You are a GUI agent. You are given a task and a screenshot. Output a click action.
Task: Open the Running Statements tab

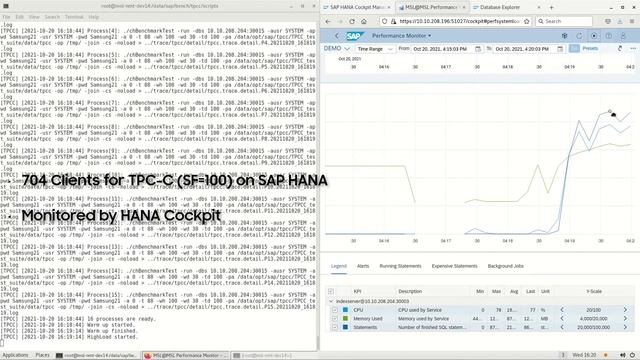click(400, 266)
